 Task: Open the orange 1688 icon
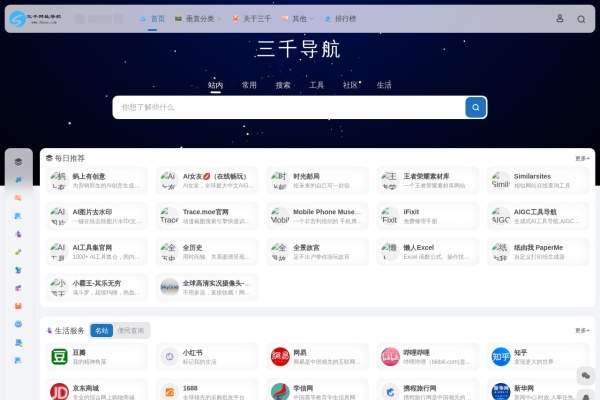[x=170, y=392]
